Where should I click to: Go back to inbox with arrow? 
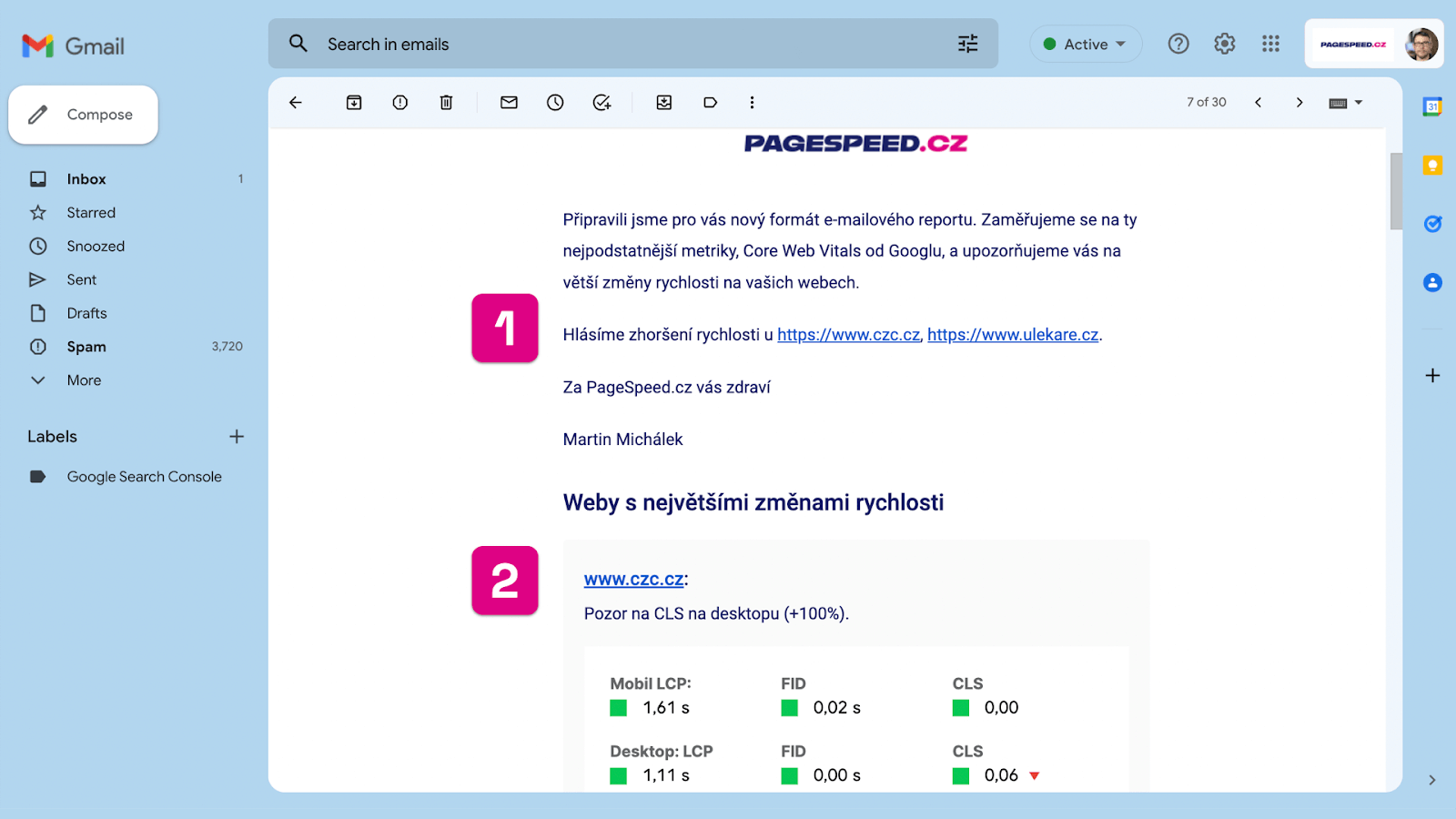(296, 103)
